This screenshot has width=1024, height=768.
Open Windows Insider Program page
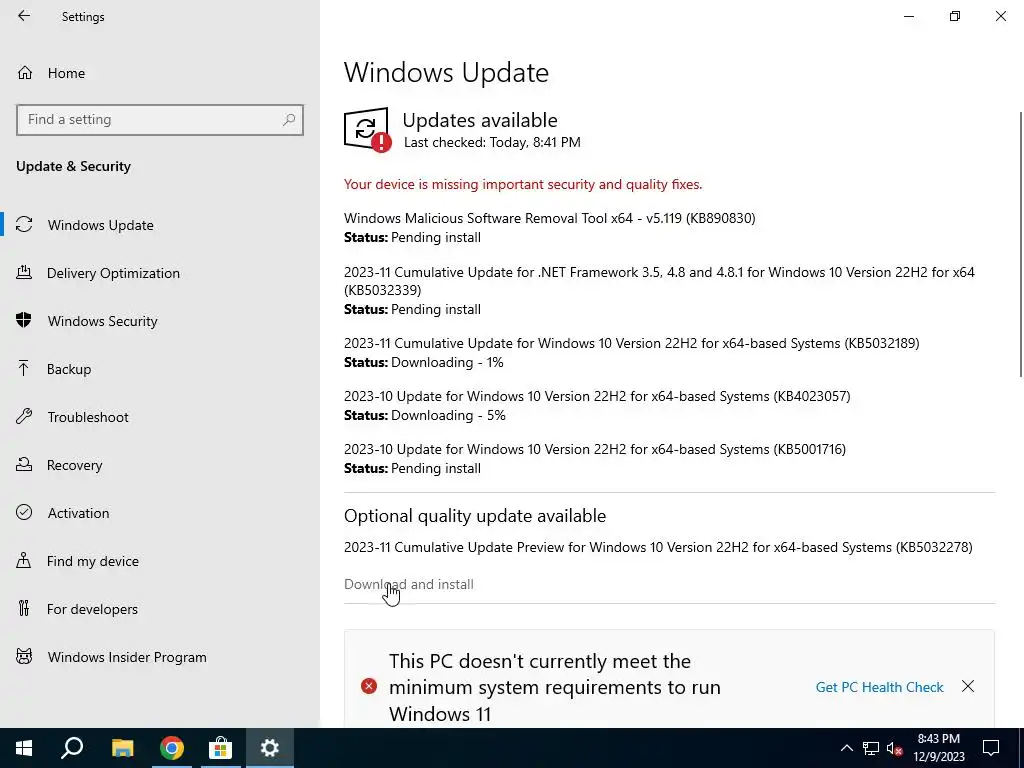127,657
